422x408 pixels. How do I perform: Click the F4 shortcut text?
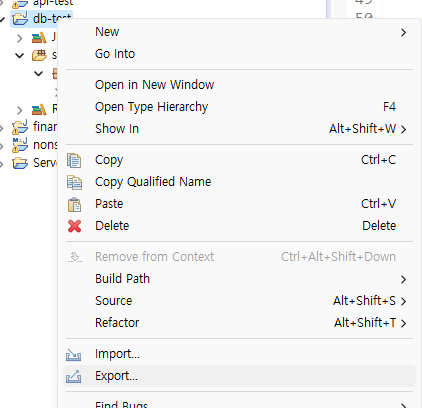point(389,107)
